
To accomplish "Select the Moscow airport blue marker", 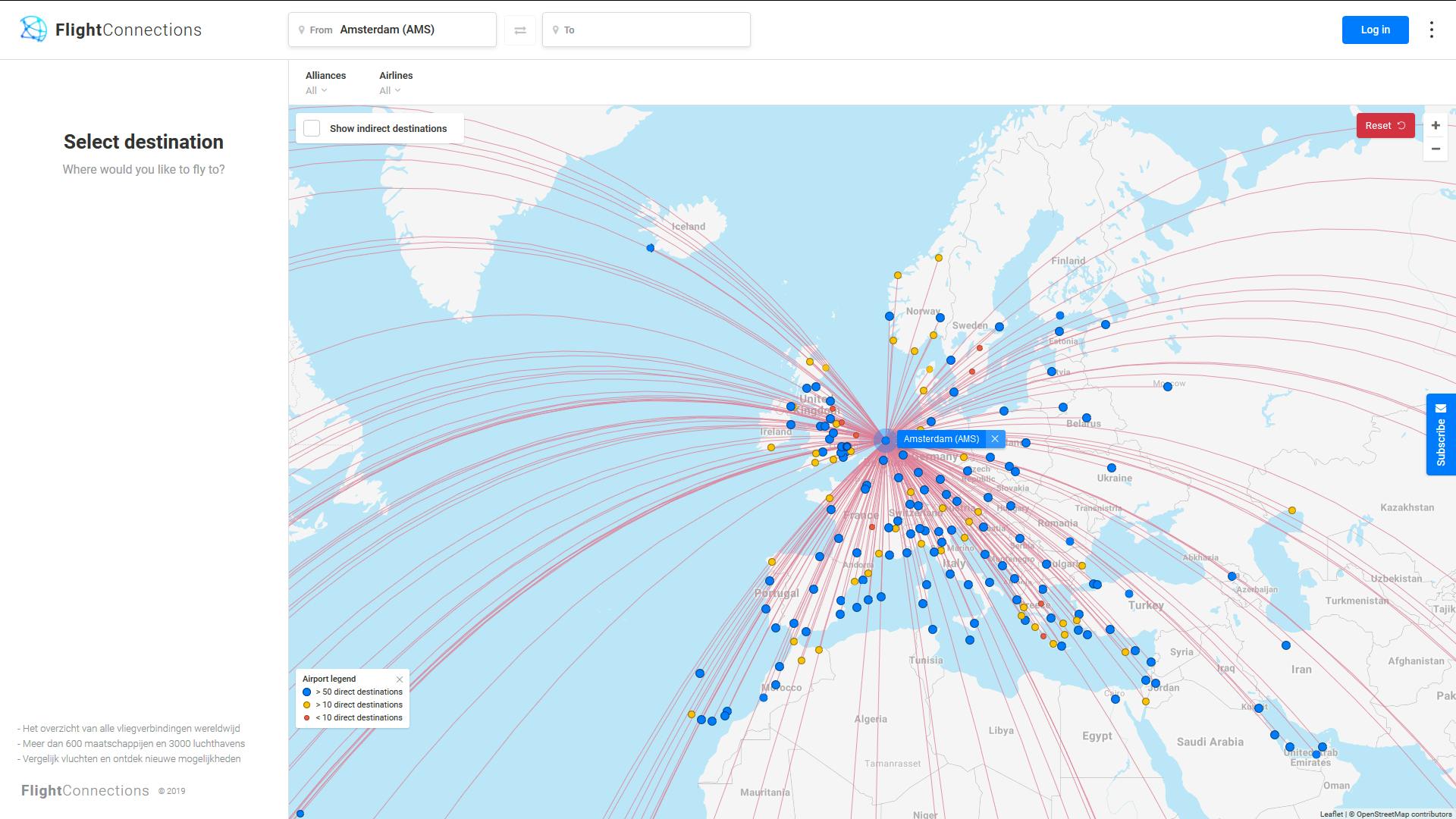I will click(1168, 387).
